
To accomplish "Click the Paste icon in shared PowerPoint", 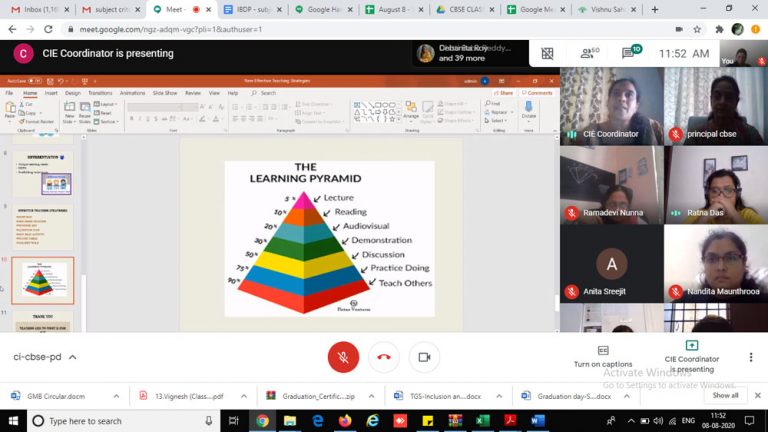I will point(10,109).
